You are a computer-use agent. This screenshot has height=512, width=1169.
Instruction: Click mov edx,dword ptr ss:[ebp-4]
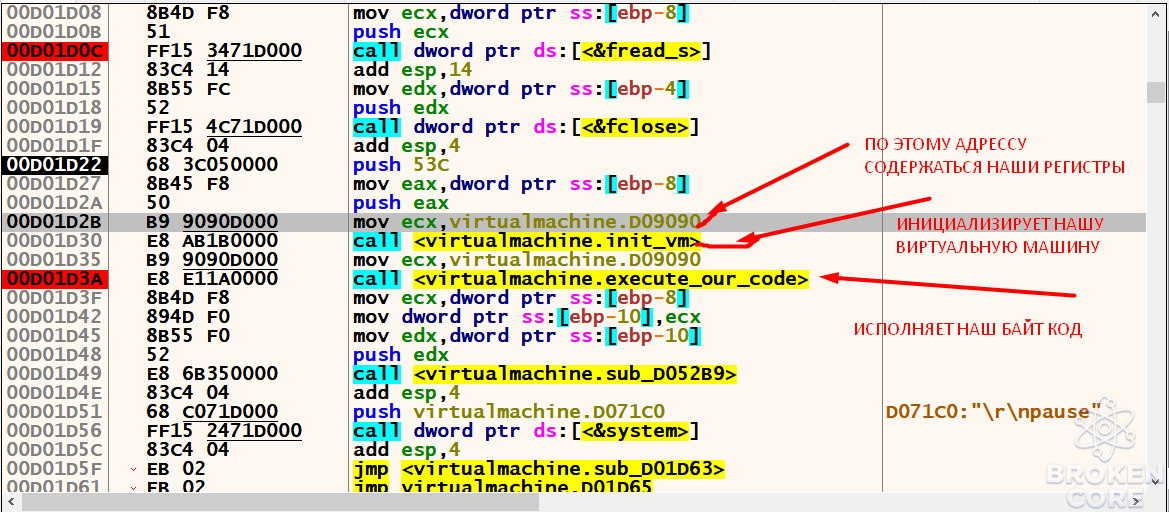point(520,89)
